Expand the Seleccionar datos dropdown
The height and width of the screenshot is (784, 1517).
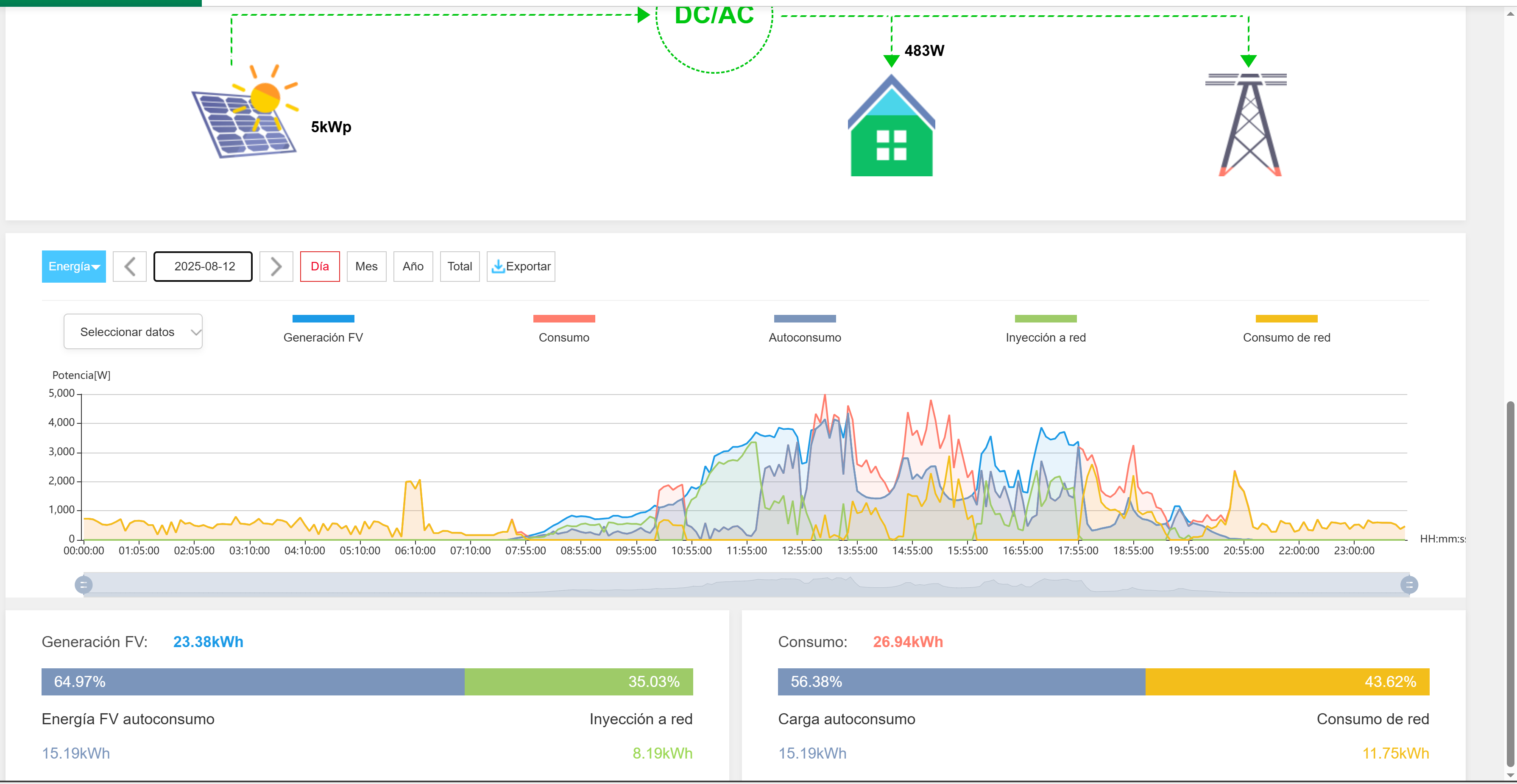pyautogui.click(x=133, y=332)
